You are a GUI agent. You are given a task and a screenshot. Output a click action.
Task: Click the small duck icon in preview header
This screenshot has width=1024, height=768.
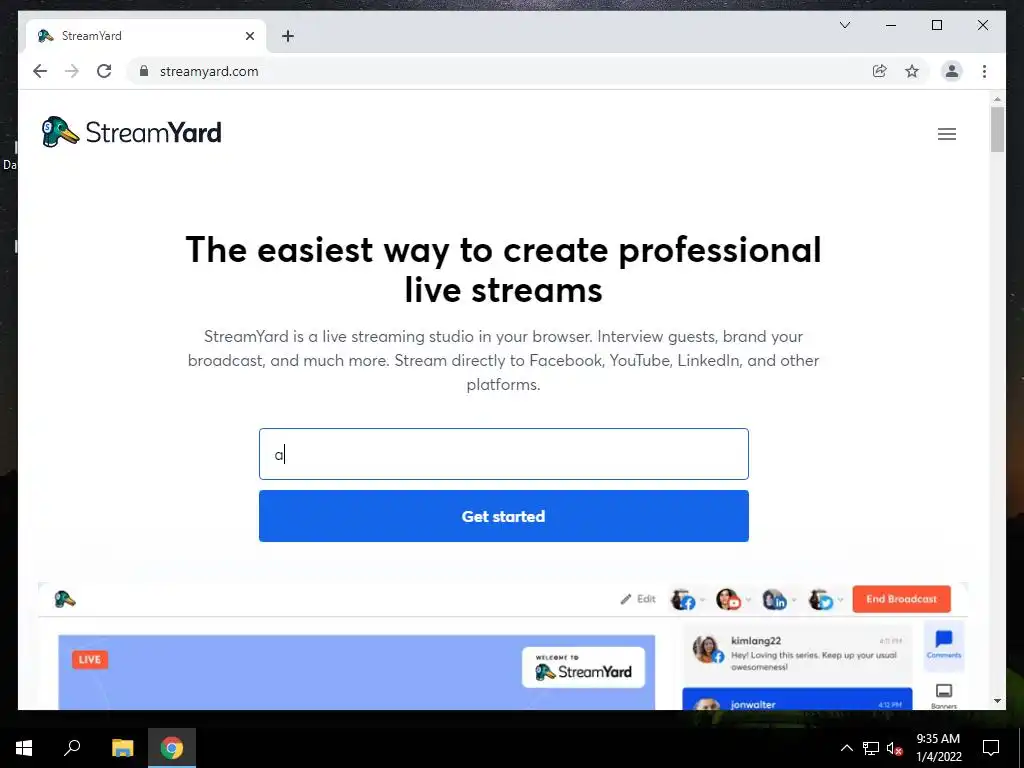coord(65,599)
